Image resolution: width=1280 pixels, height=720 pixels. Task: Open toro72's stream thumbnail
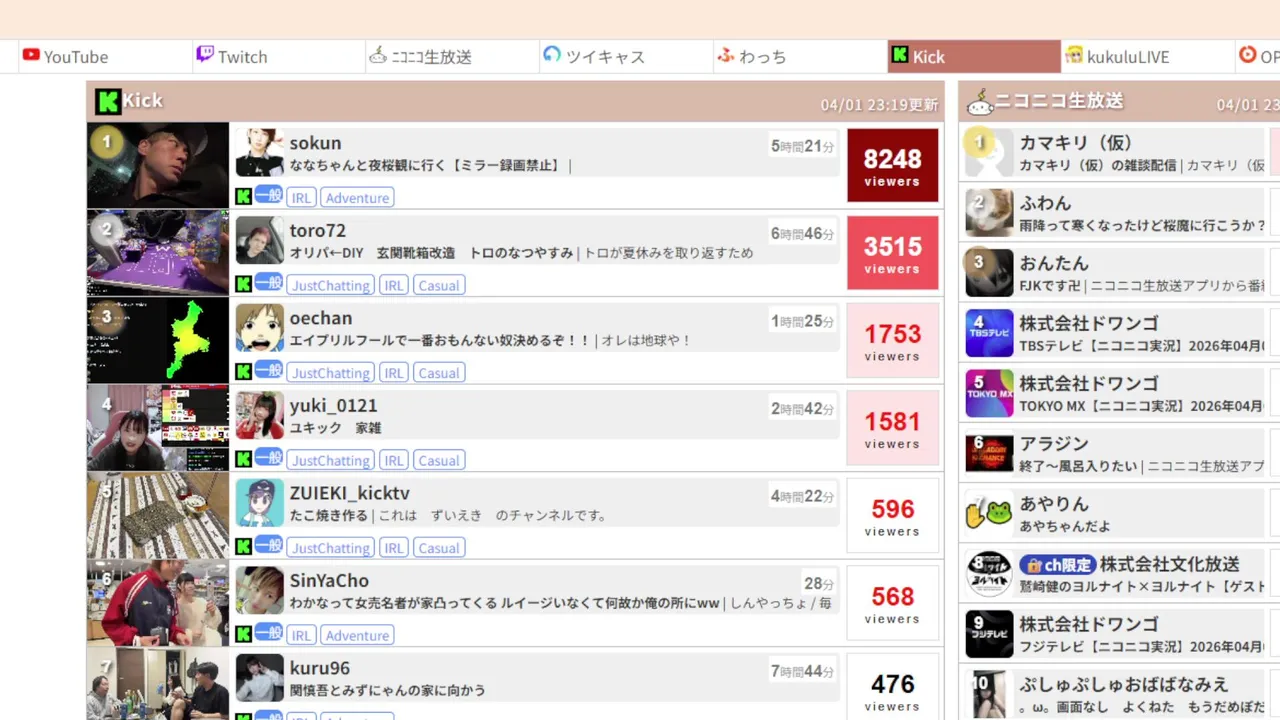[x=158, y=253]
